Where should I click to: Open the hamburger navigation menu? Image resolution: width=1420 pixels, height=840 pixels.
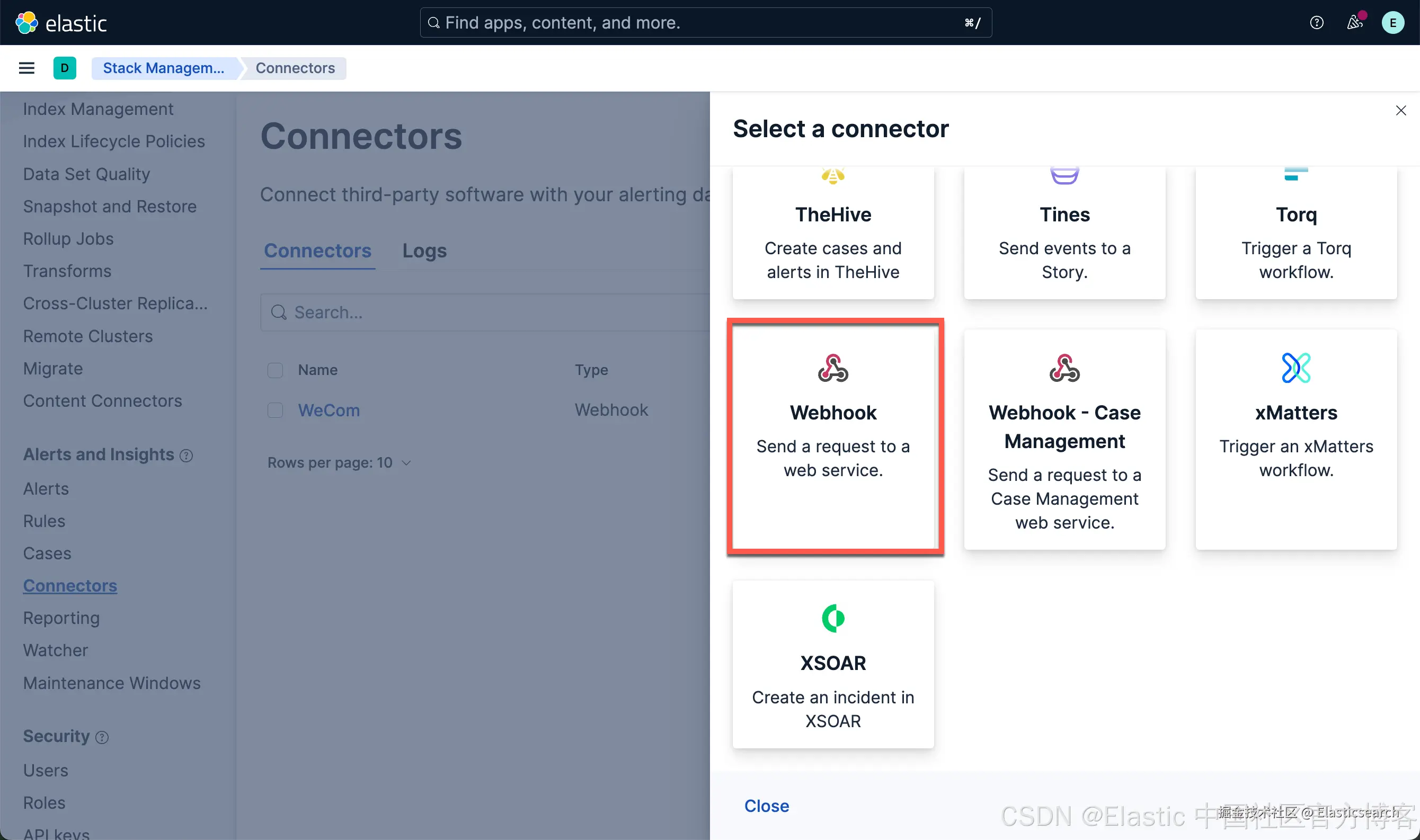(x=26, y=68)
